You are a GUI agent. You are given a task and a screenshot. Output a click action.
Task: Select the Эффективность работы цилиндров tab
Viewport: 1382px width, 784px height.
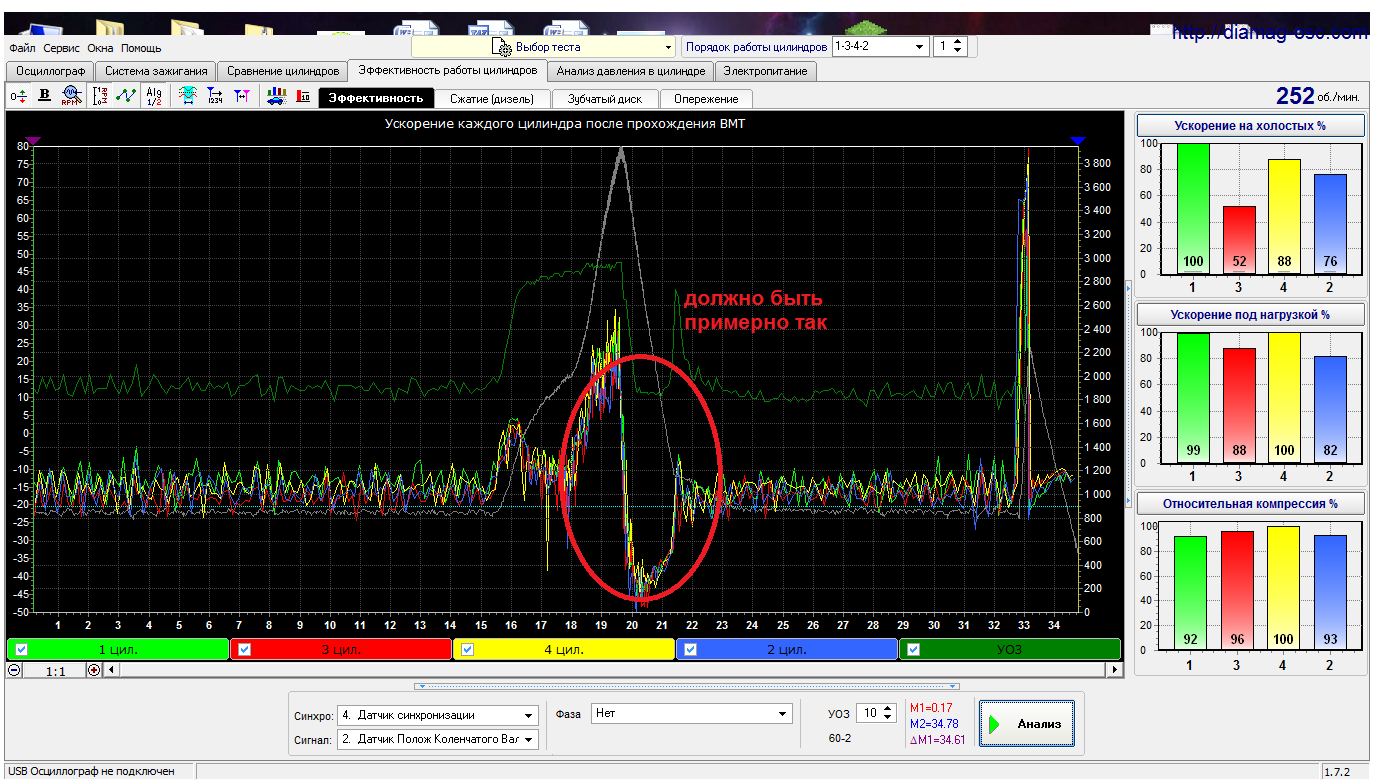[x=447, y=70]
